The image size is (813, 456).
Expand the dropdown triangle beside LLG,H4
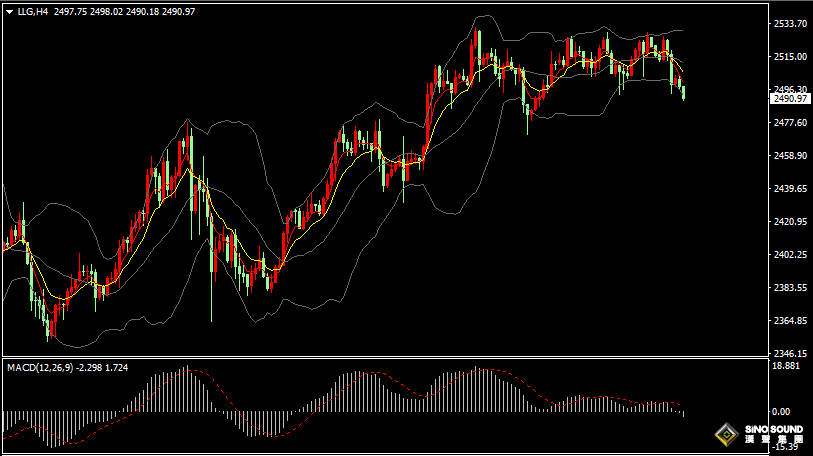pyautogui.click(x=9, y=12)
